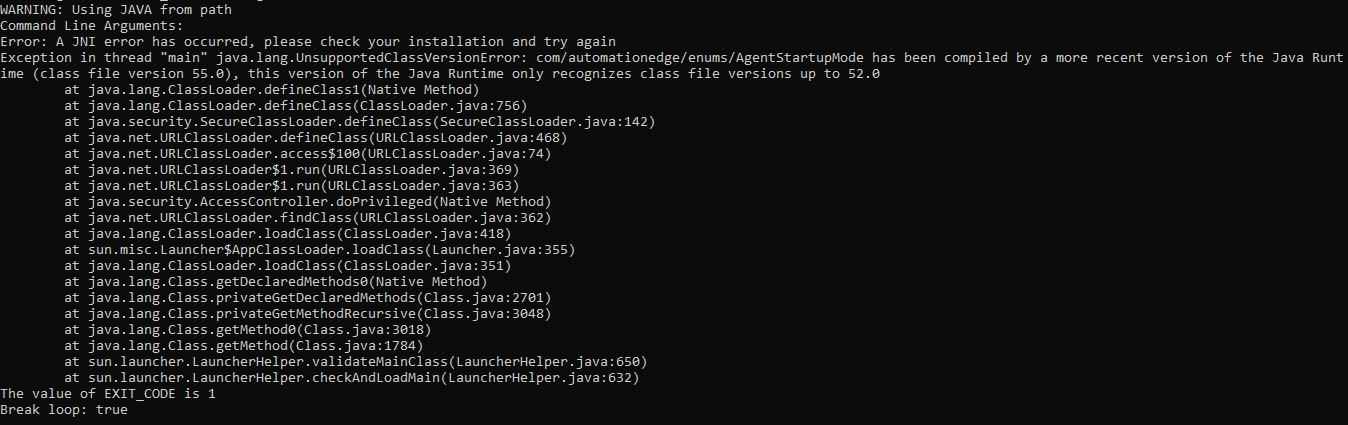Click "The value of EXIT_CODE is 1" line
This screenshot has width=1348, height=425.
coord(108,393)
